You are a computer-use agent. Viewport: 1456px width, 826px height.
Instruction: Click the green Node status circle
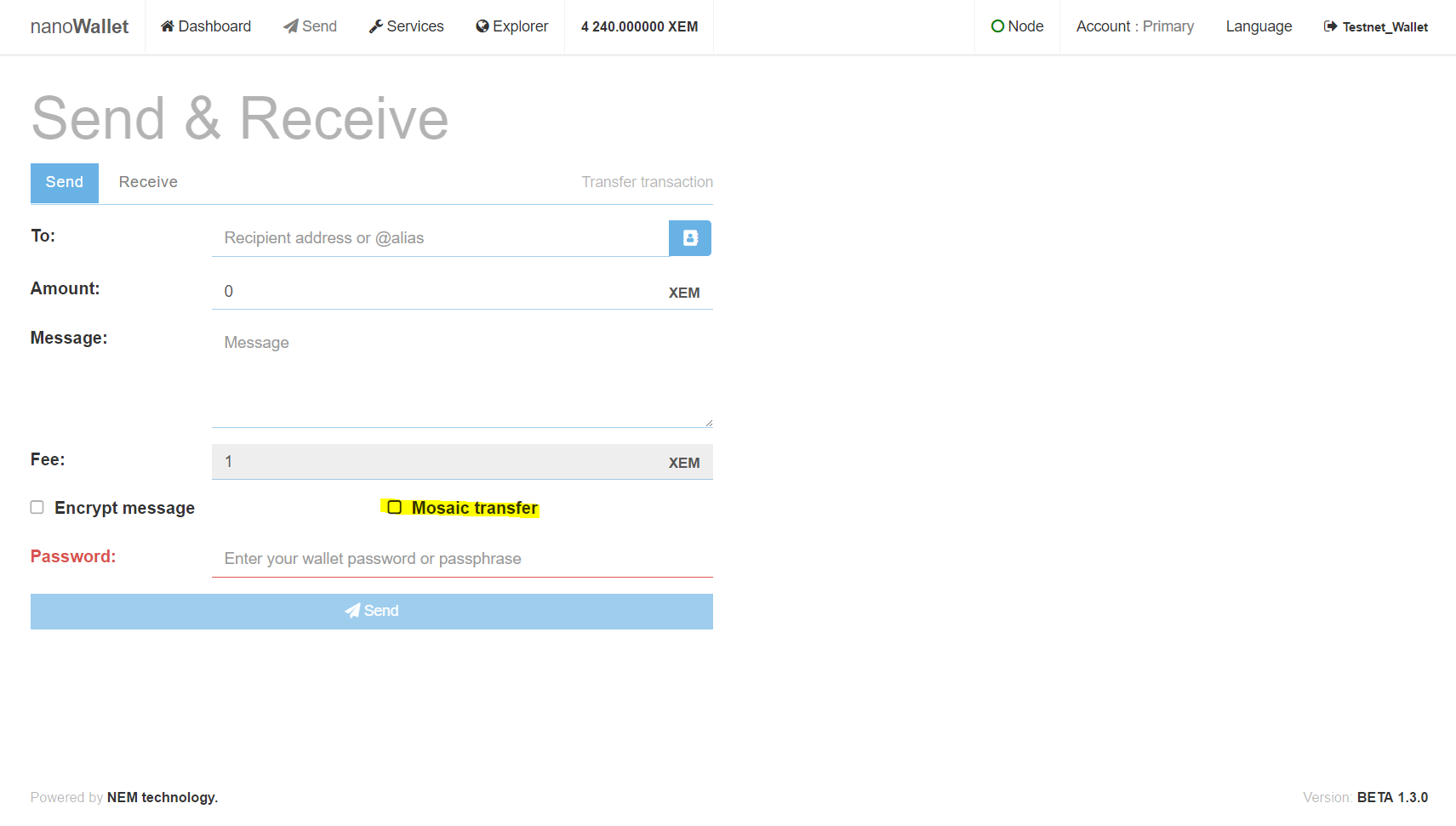pyautogui.click(x=997, y=26)
